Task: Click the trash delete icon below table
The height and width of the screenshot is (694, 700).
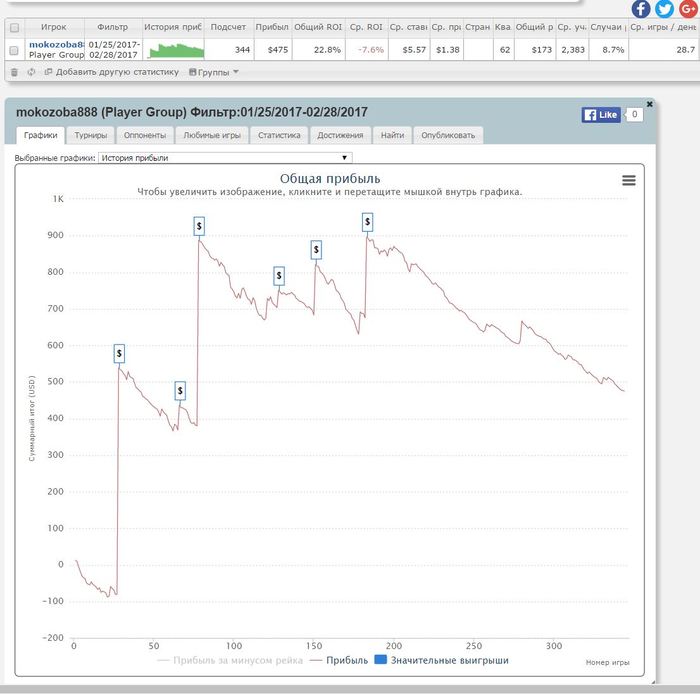Action: 14,72
